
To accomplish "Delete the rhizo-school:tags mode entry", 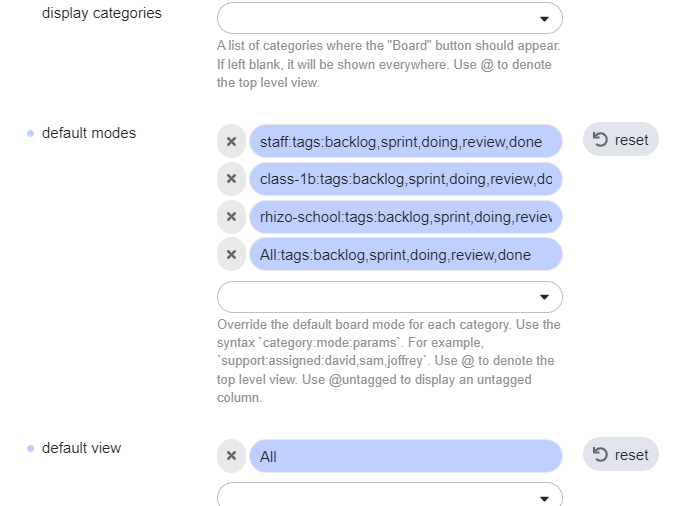I will (x=231, y=216).
